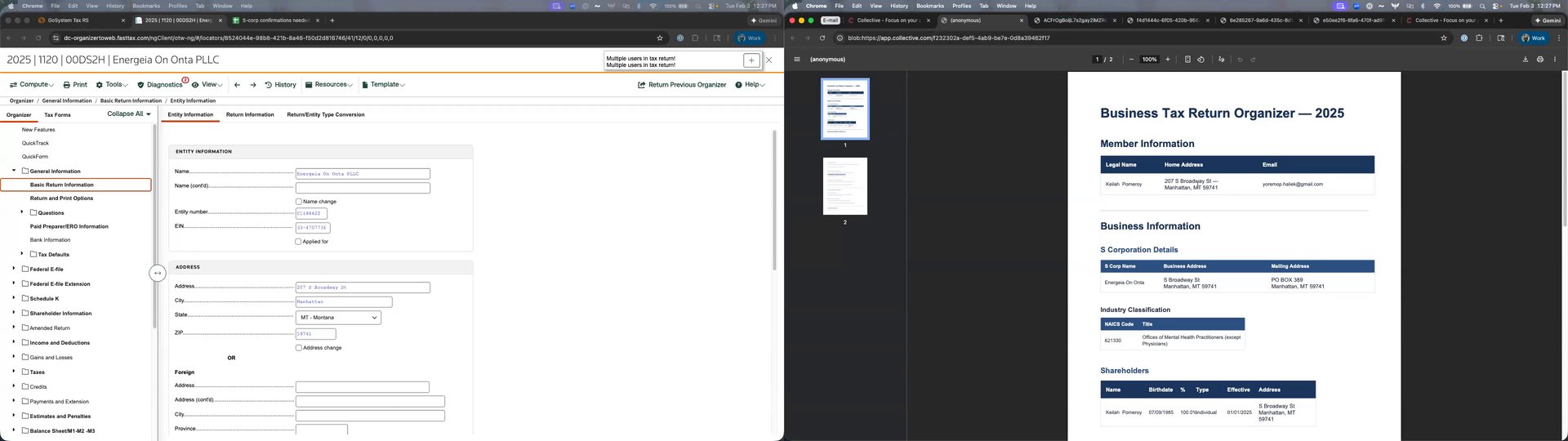This screenshot has height=441, width=1568.
Task: Switch to S-corp confirmations needed tab
Action: (x=275, y=20)
